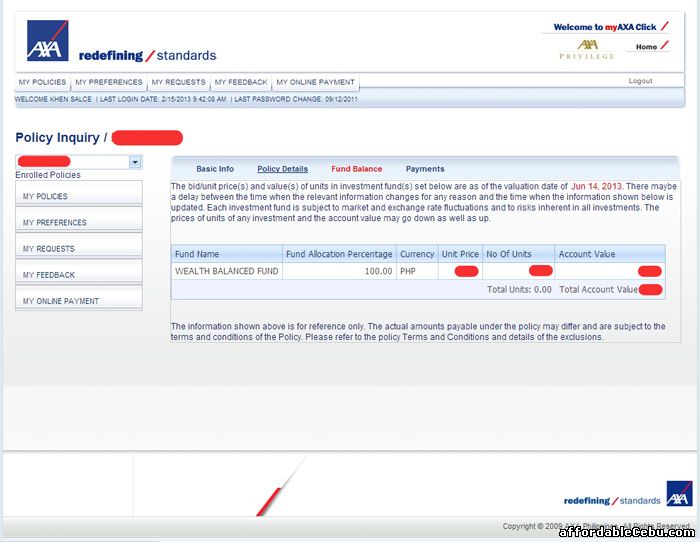Click the Enrolled Policies label
This screenshot has height=542, width=700.
pos(48,175)
